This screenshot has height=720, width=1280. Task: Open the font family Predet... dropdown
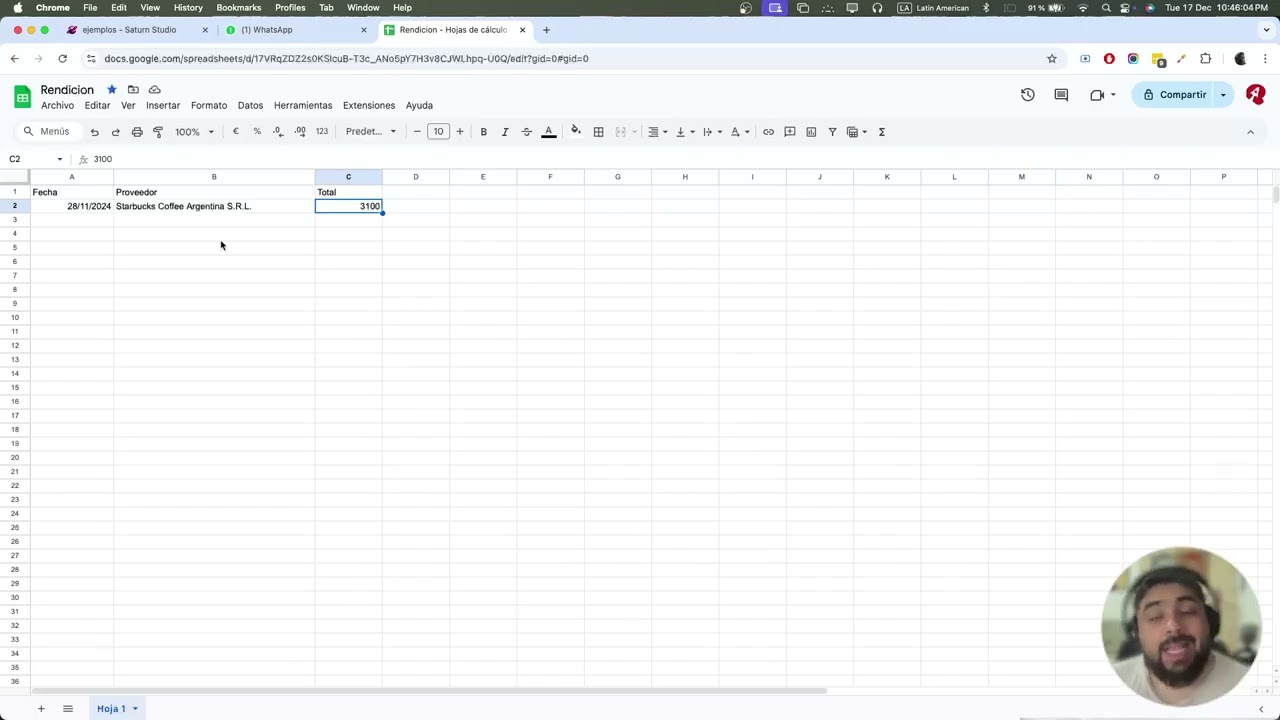pyautogui.click(x=370, y=132)
